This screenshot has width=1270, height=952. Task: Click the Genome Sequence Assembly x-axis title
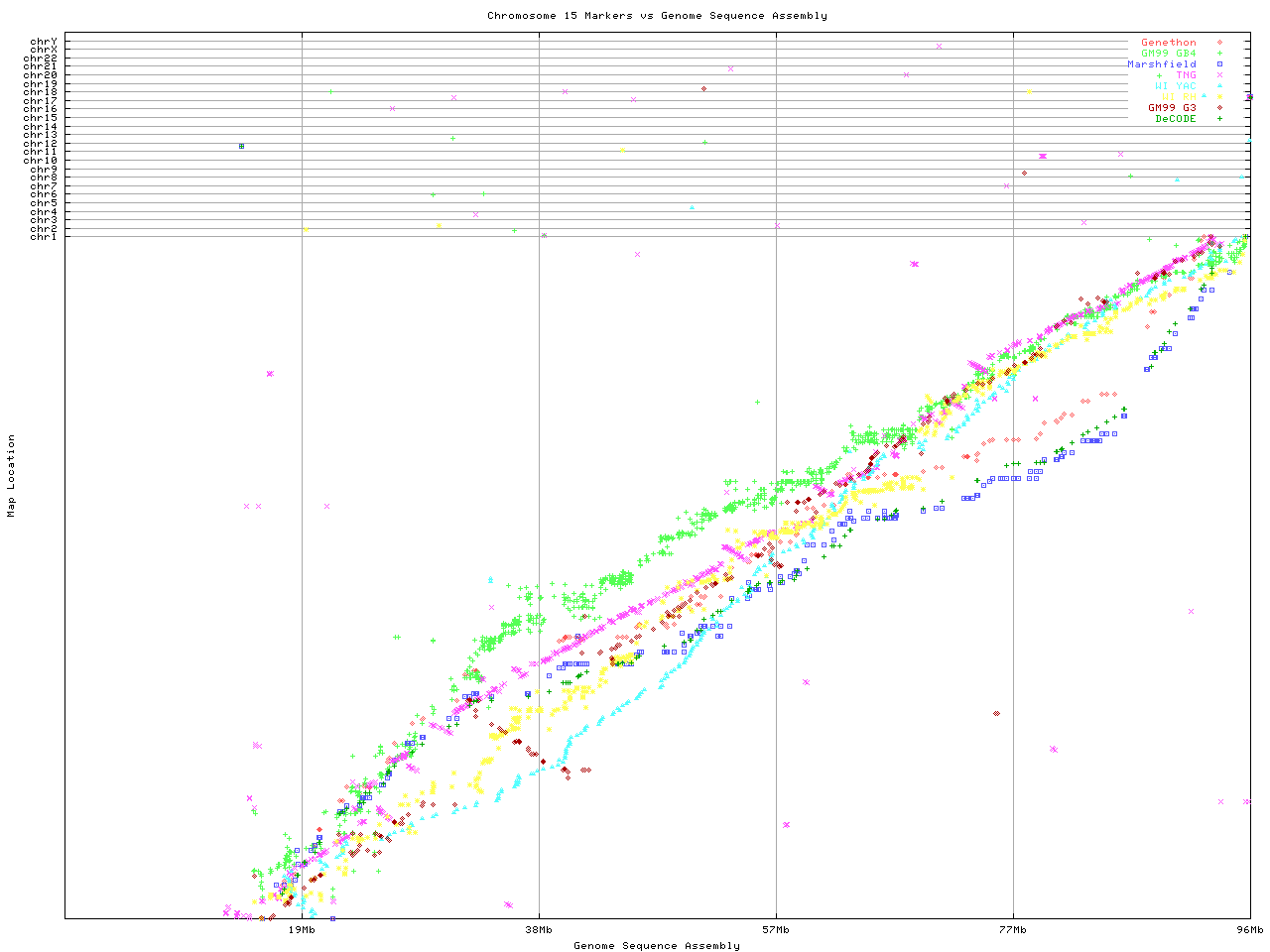657,945
